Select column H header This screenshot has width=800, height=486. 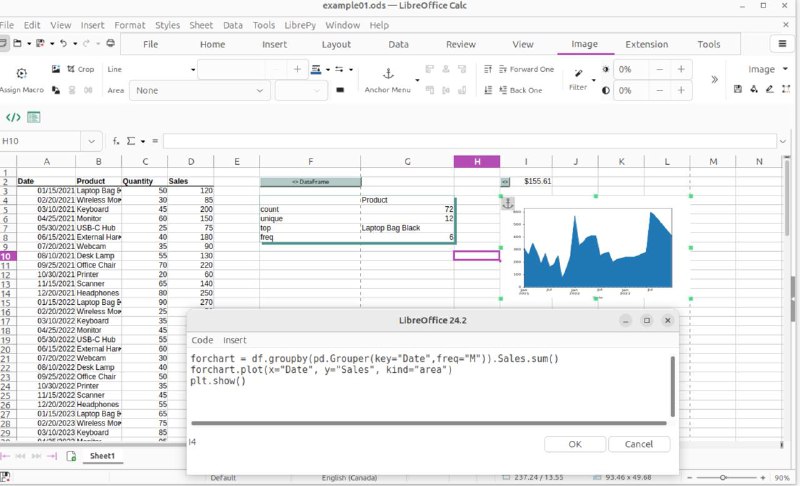pos(477,162)
